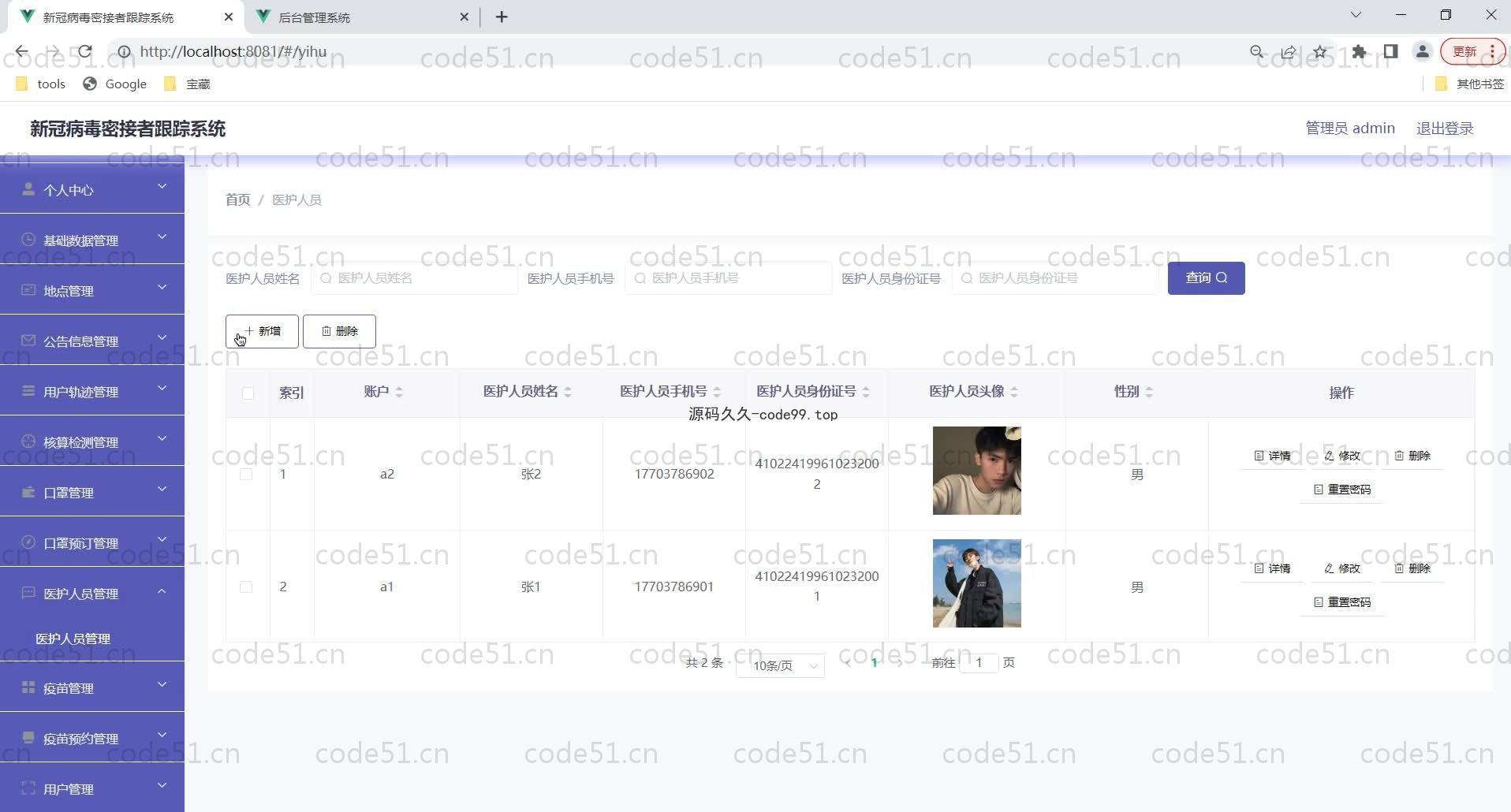Switch to the 新冠病毒密接者跟踪系统 tab
The height and width of the screenshot is (812, 1511).
(x=126, y=17)
